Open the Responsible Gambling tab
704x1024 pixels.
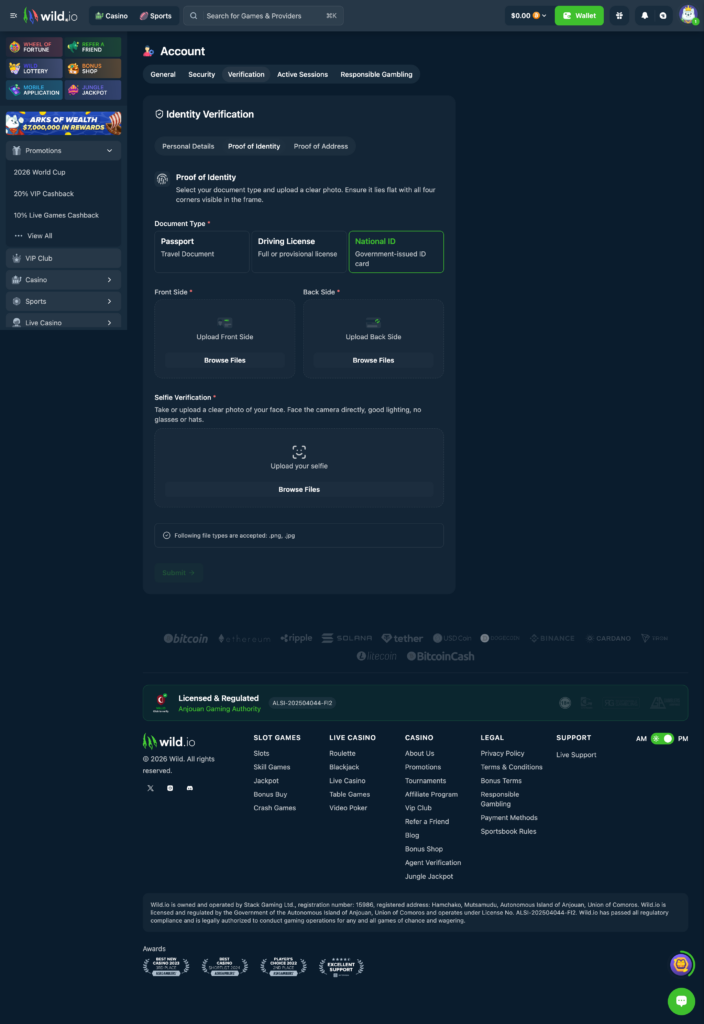click(x=376, y=74)
